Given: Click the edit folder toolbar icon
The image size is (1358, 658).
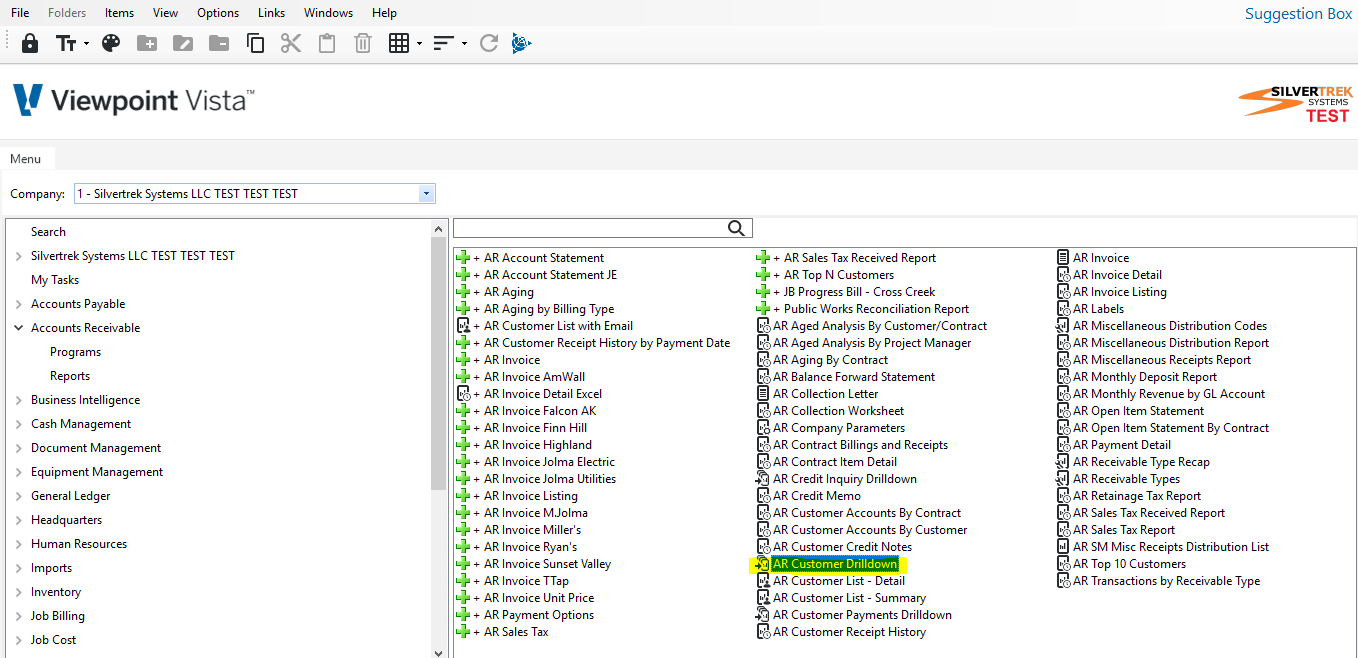Looking at the screenshot, I should (x=183, y=43).
